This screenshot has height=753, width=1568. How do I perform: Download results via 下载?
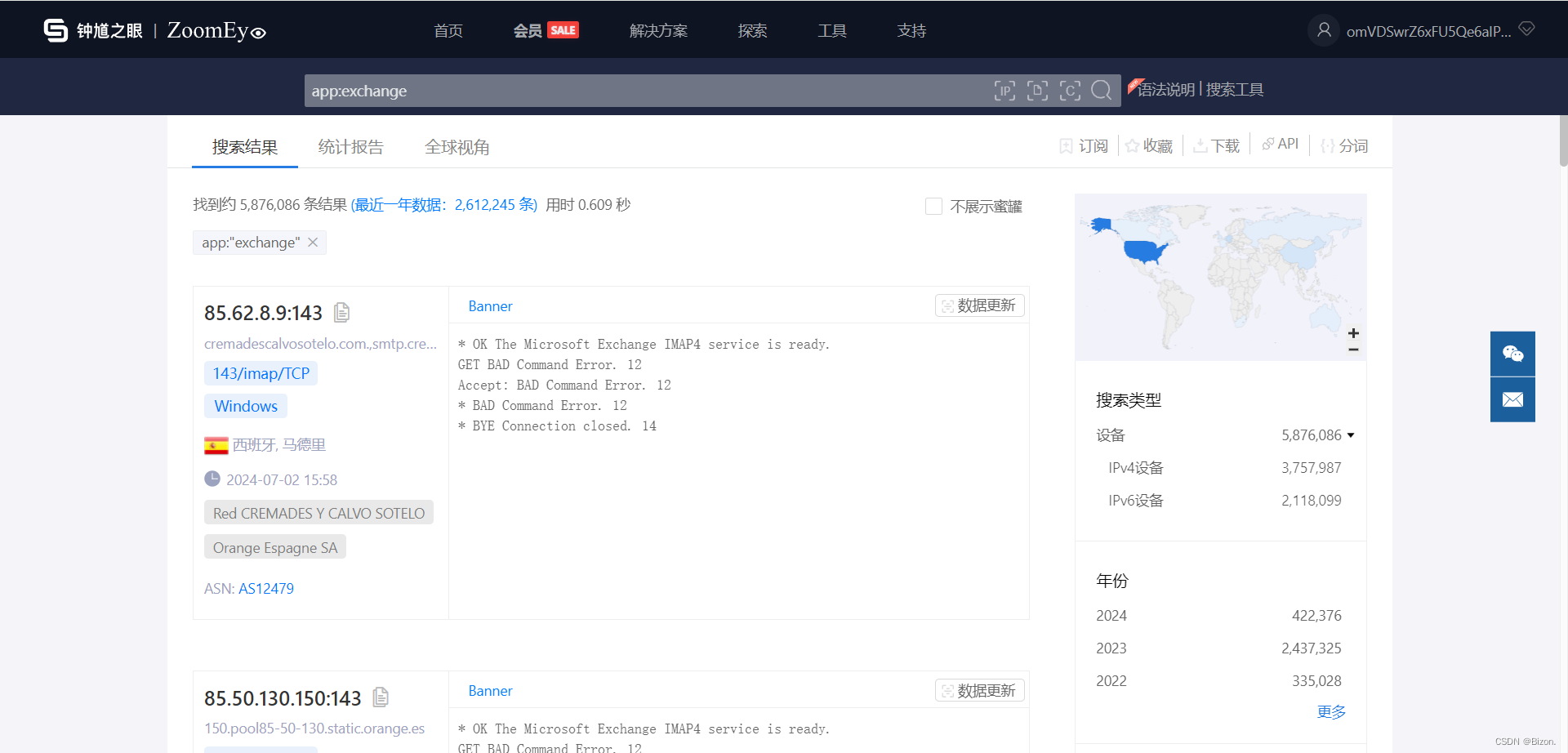(1216, 145)
